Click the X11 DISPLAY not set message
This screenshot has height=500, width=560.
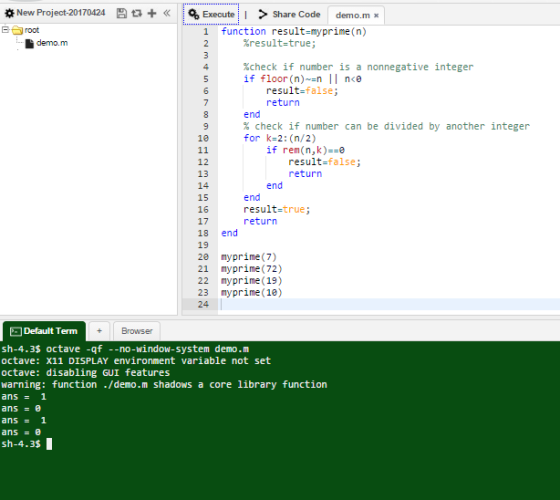(136, 361)
